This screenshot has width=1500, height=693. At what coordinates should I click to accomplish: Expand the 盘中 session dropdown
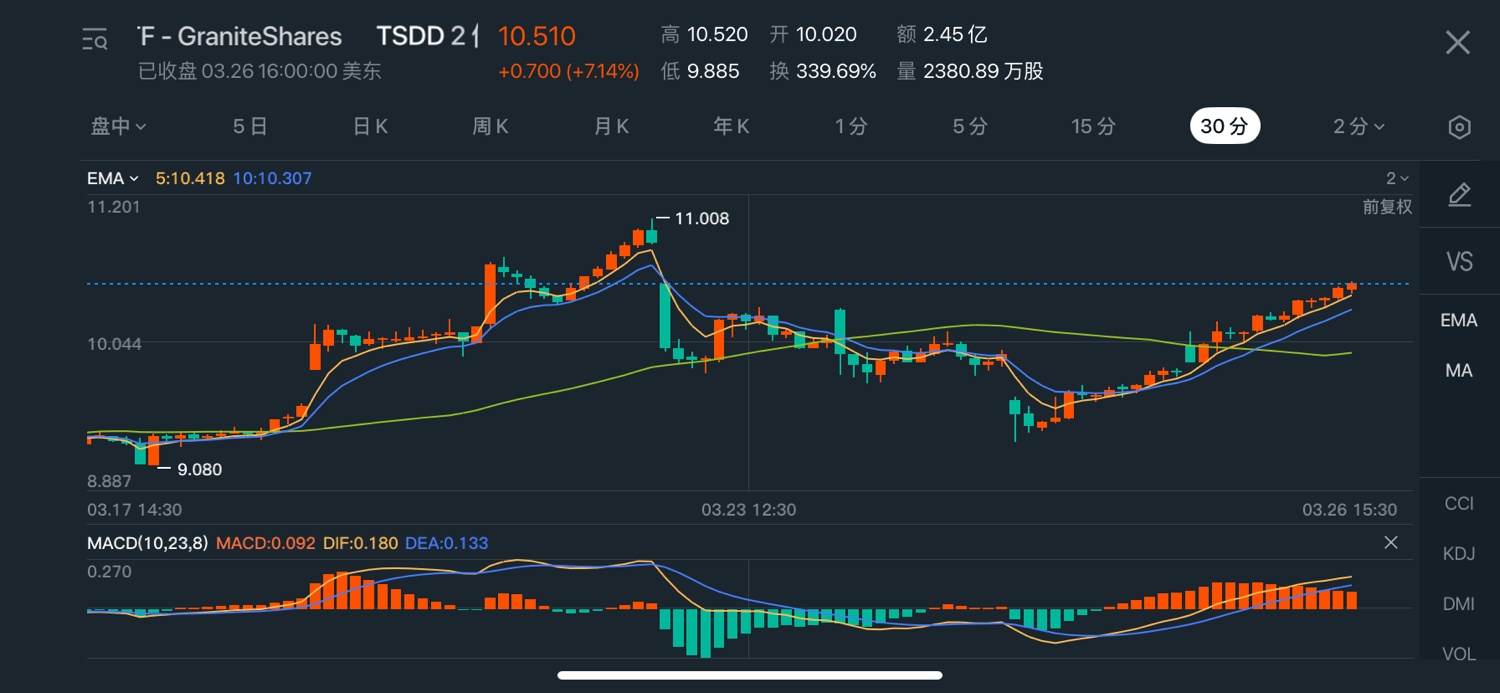(118, 126)
